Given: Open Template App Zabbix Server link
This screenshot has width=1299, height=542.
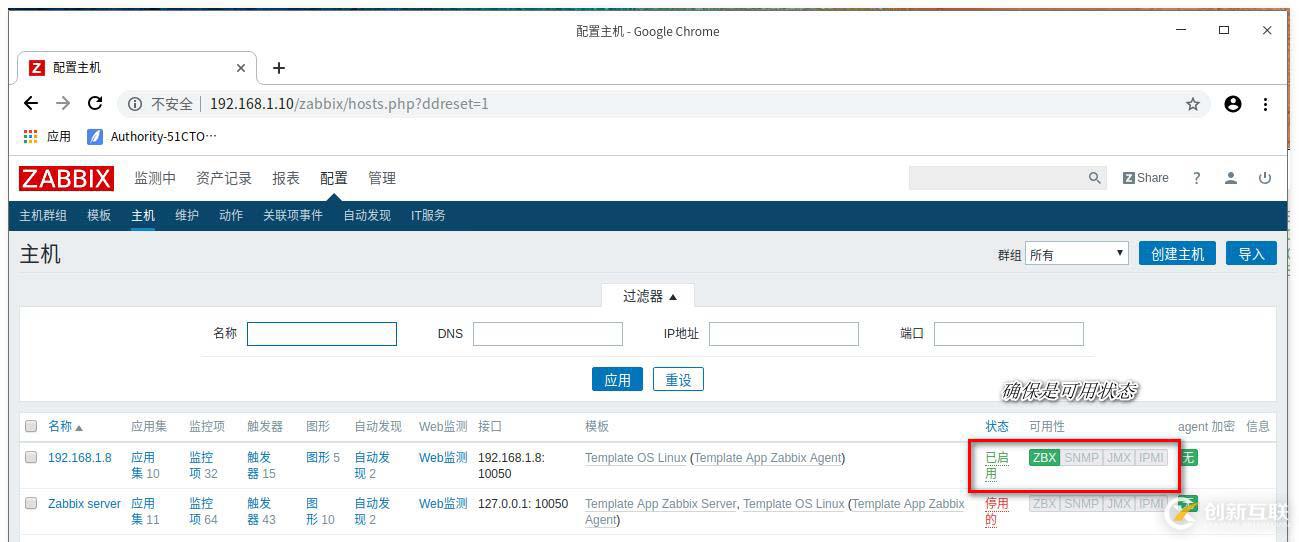Looking at the screenshot, I should click(x=660, y=504).
